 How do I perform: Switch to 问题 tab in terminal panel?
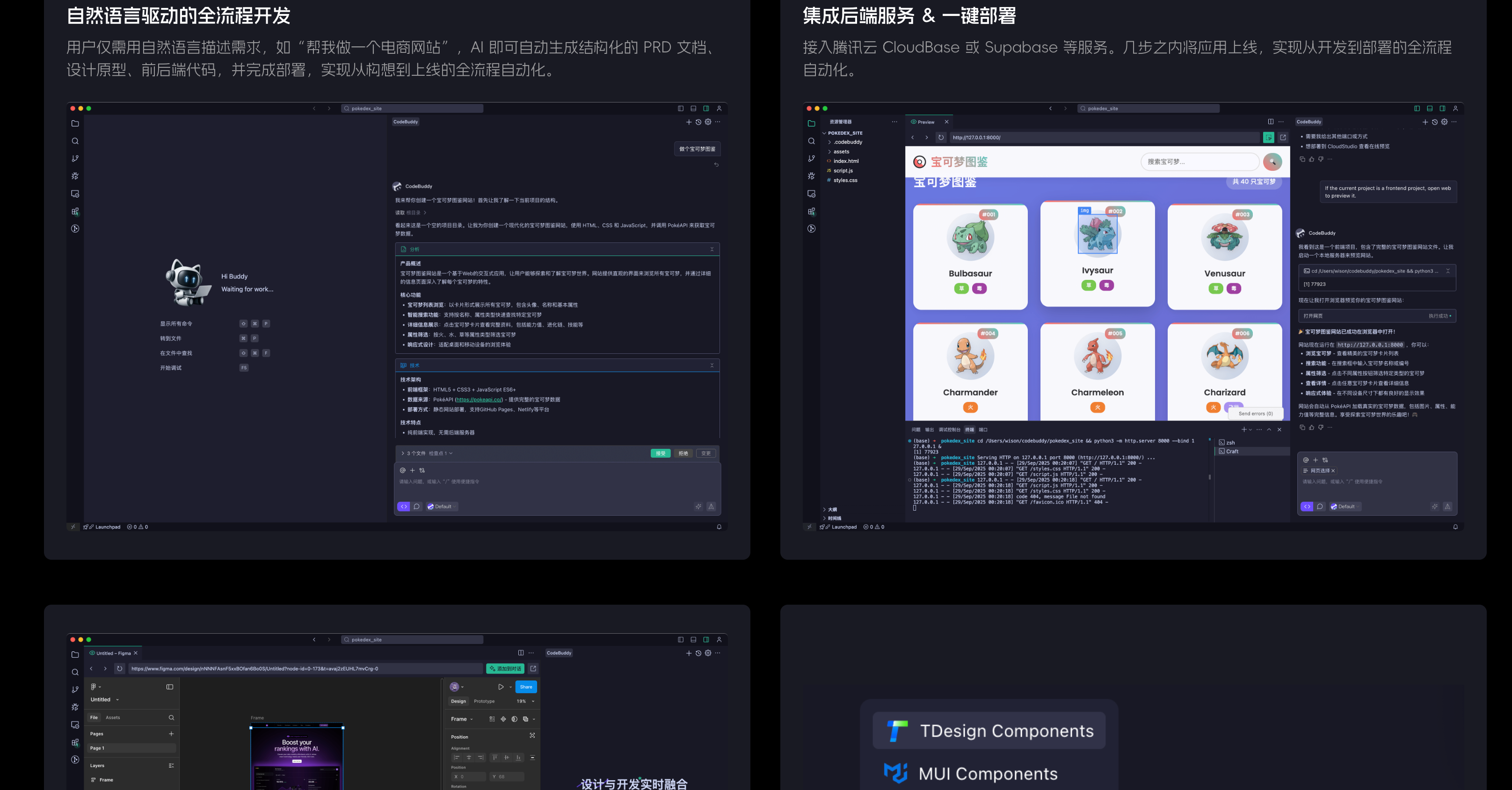(x=916, y=429)
